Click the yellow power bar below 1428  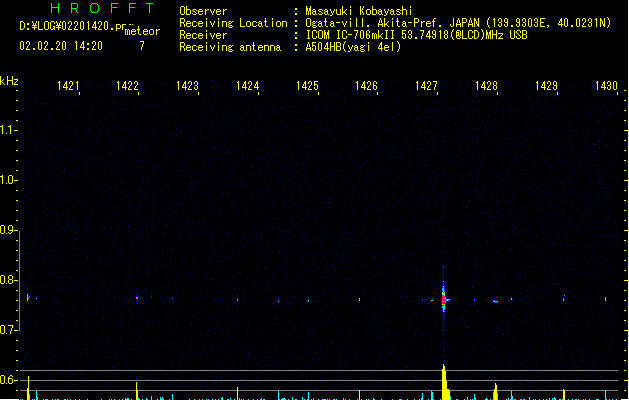(496, 392)
